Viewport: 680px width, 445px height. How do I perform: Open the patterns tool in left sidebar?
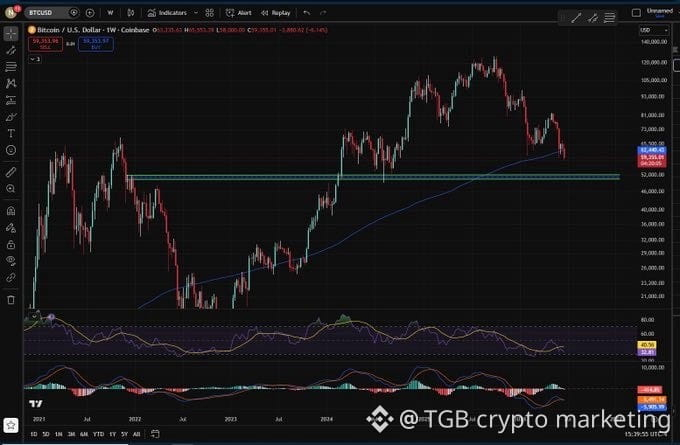(11, 83)
